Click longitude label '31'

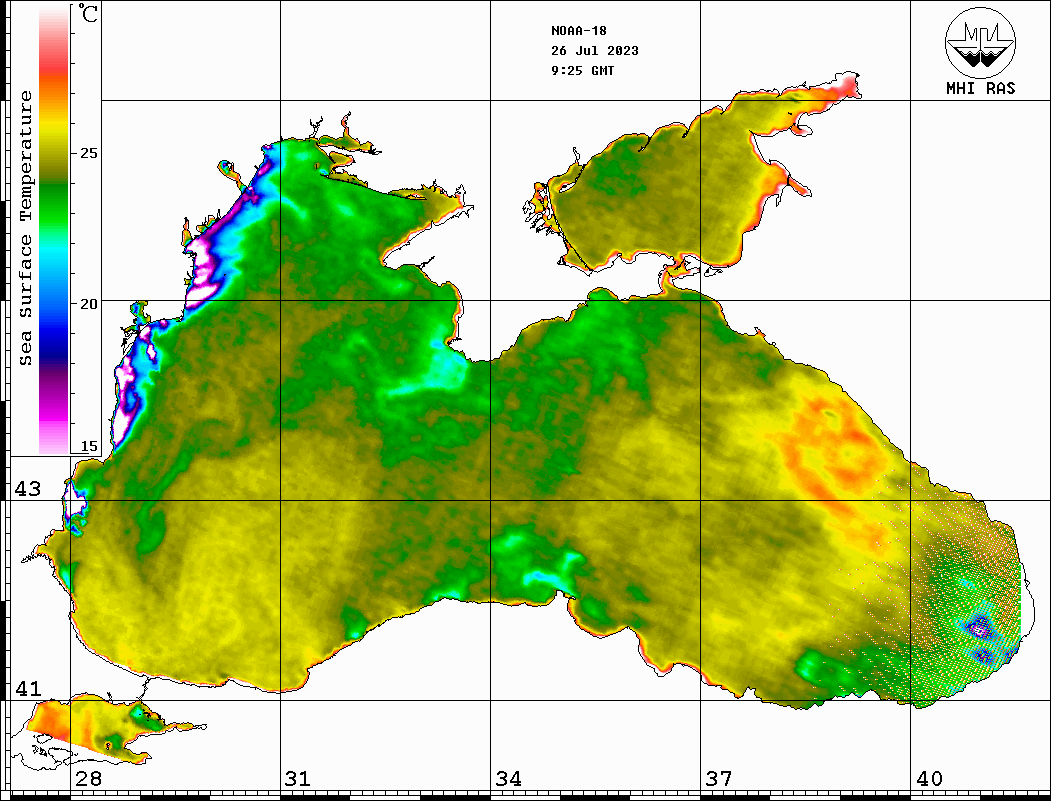point(298,779)
